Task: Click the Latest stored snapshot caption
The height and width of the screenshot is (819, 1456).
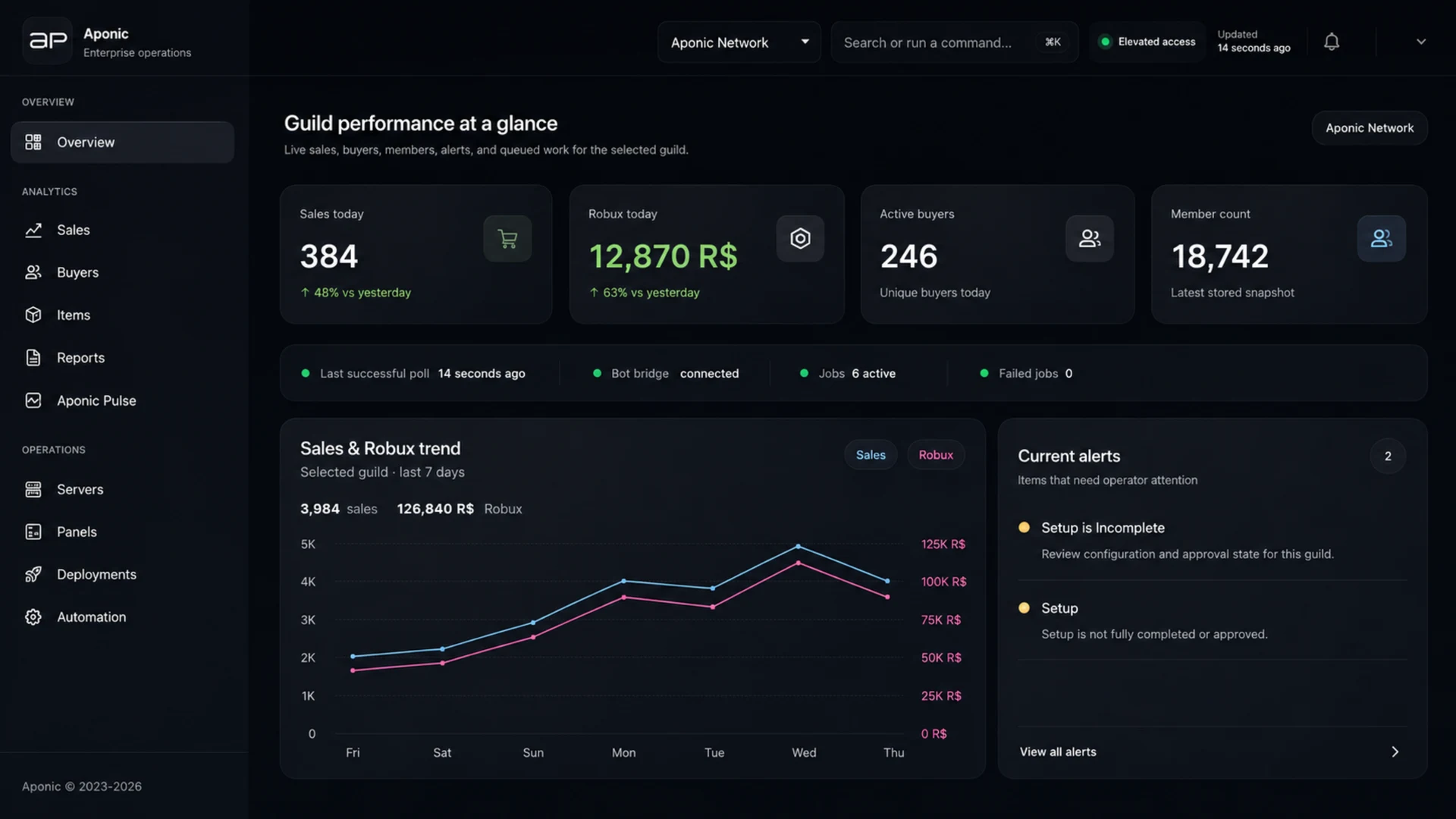Action: tap(1232, 293)
